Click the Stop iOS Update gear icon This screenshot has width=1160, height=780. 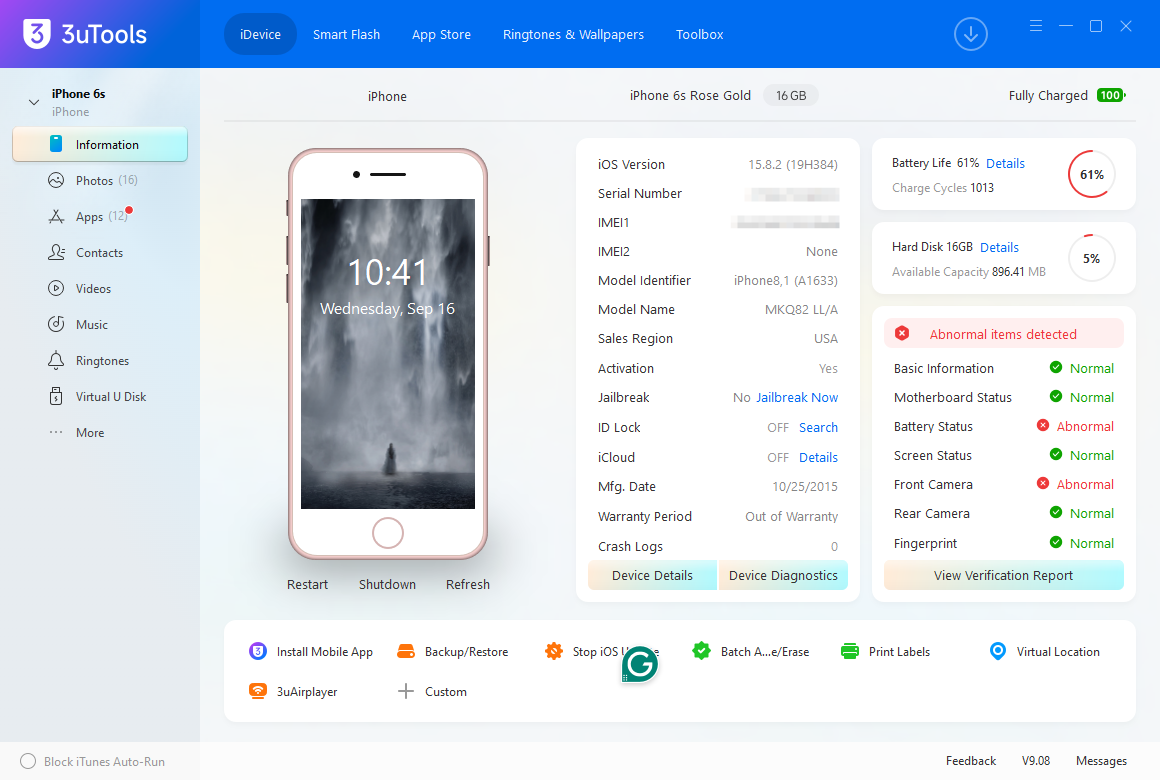553,651
